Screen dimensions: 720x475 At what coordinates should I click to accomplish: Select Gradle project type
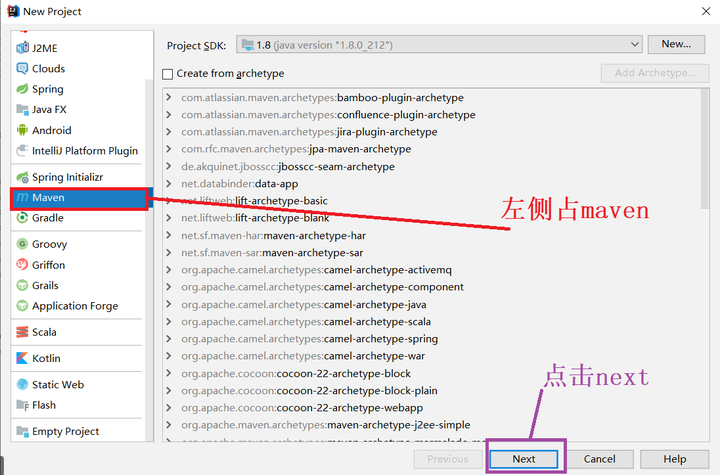pos(78,218)
